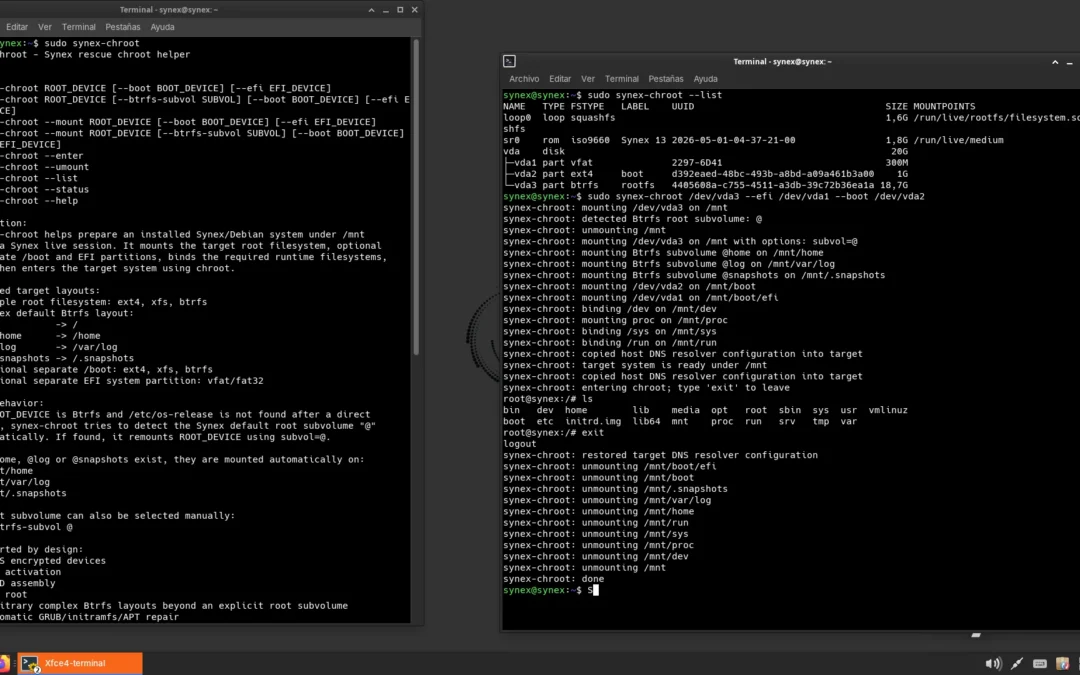Click the vda1 vfat partition row
This screenshot has width=1080, height=675.
705,163
